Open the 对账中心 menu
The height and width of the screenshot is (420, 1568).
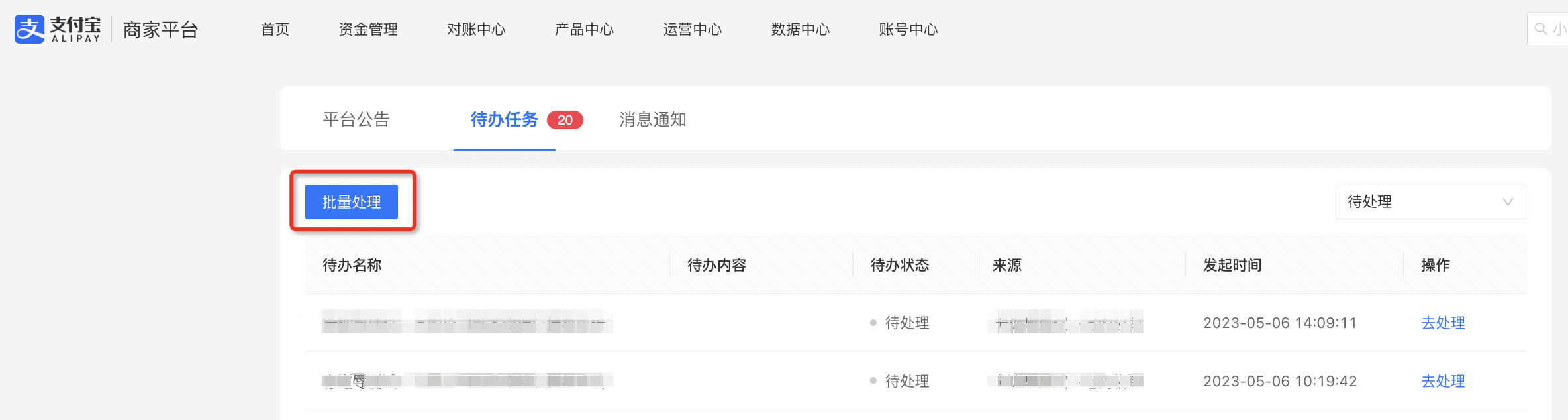[476, 29]
